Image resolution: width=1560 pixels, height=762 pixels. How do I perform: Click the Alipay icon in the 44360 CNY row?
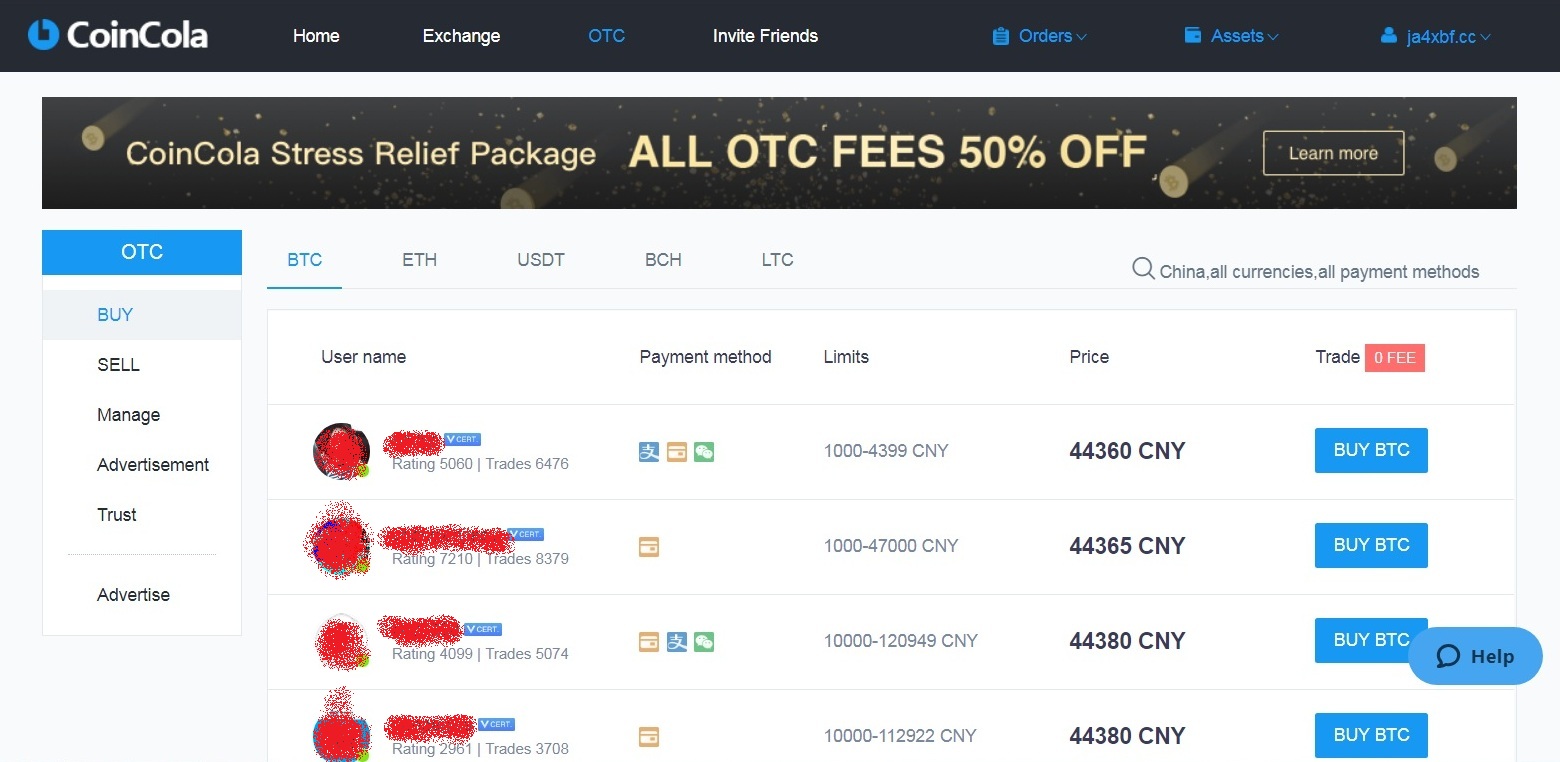(649, 452)
